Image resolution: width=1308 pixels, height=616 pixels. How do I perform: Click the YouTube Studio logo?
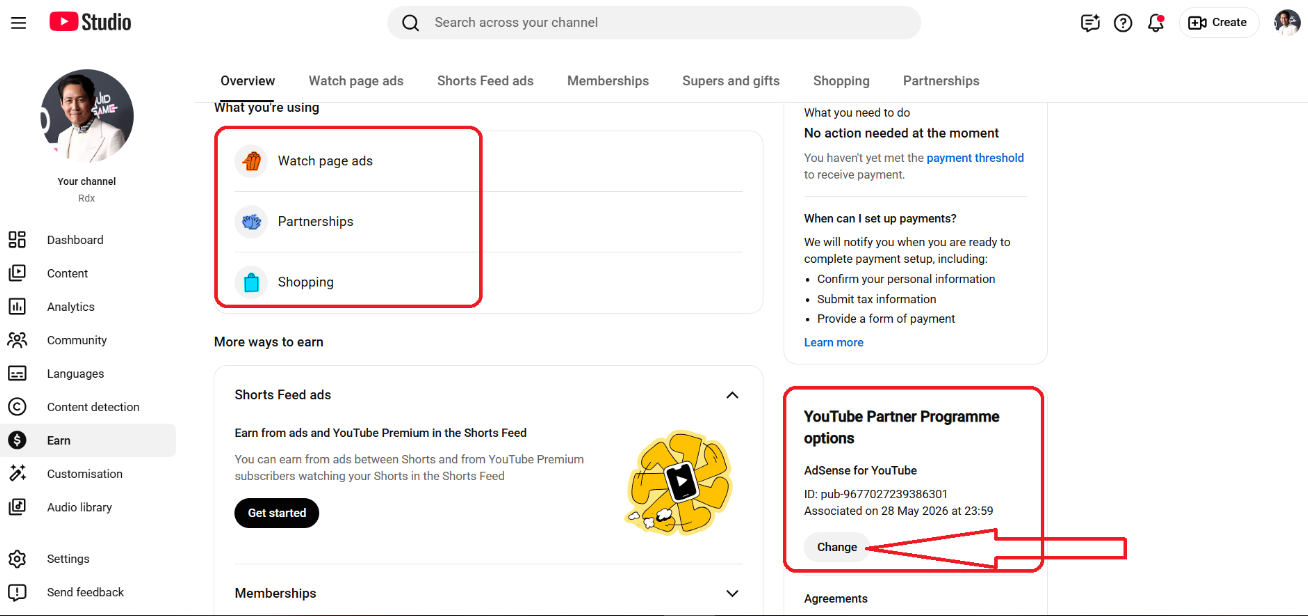[90, 22]
